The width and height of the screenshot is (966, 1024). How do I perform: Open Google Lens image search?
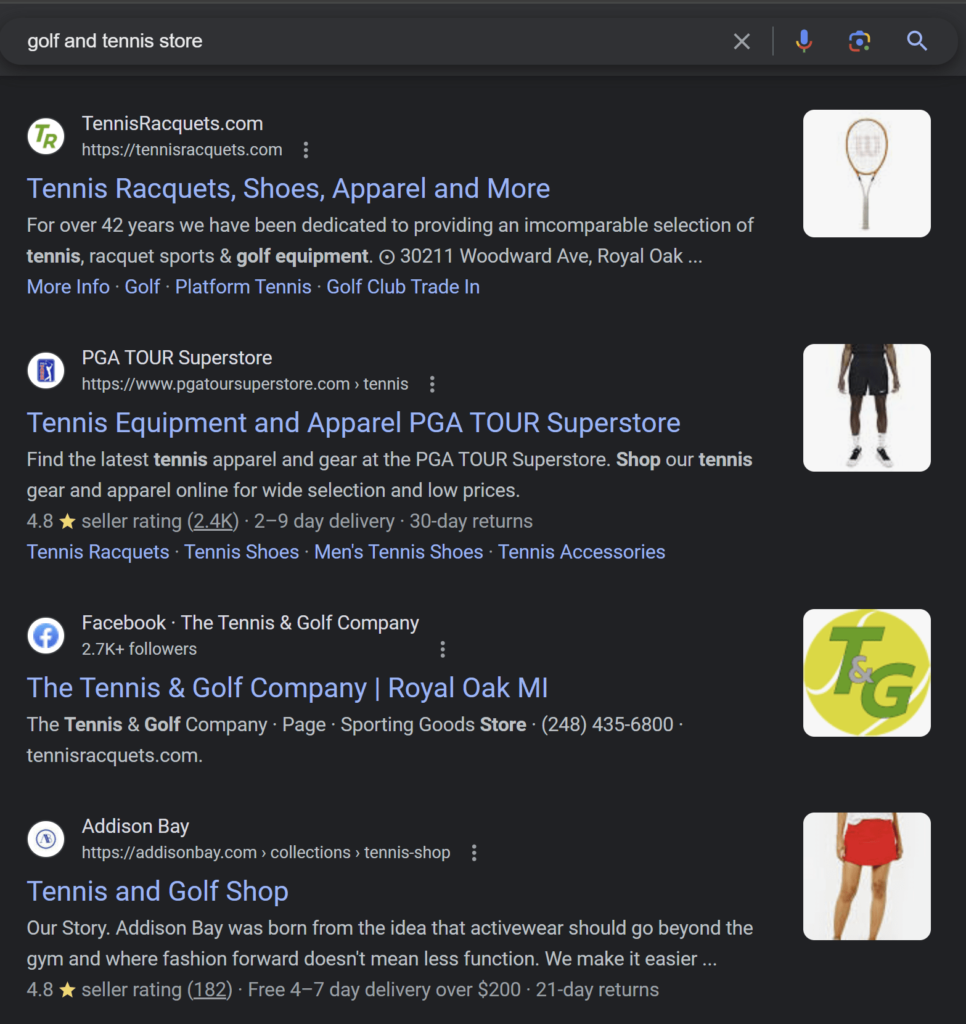point(859,41)
